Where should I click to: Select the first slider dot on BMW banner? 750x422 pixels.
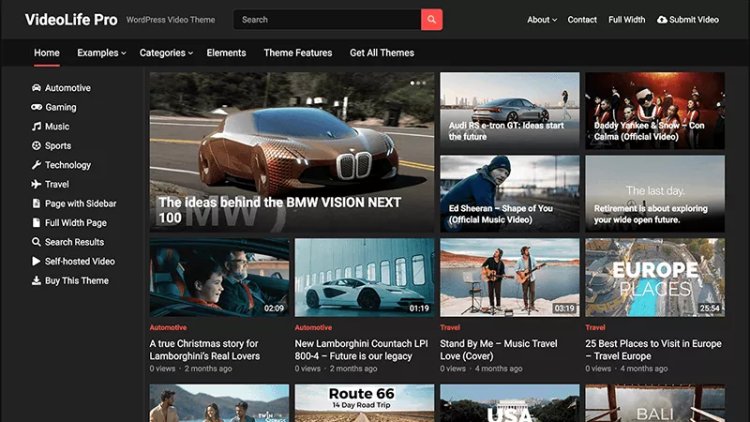(x=412, y=83)
